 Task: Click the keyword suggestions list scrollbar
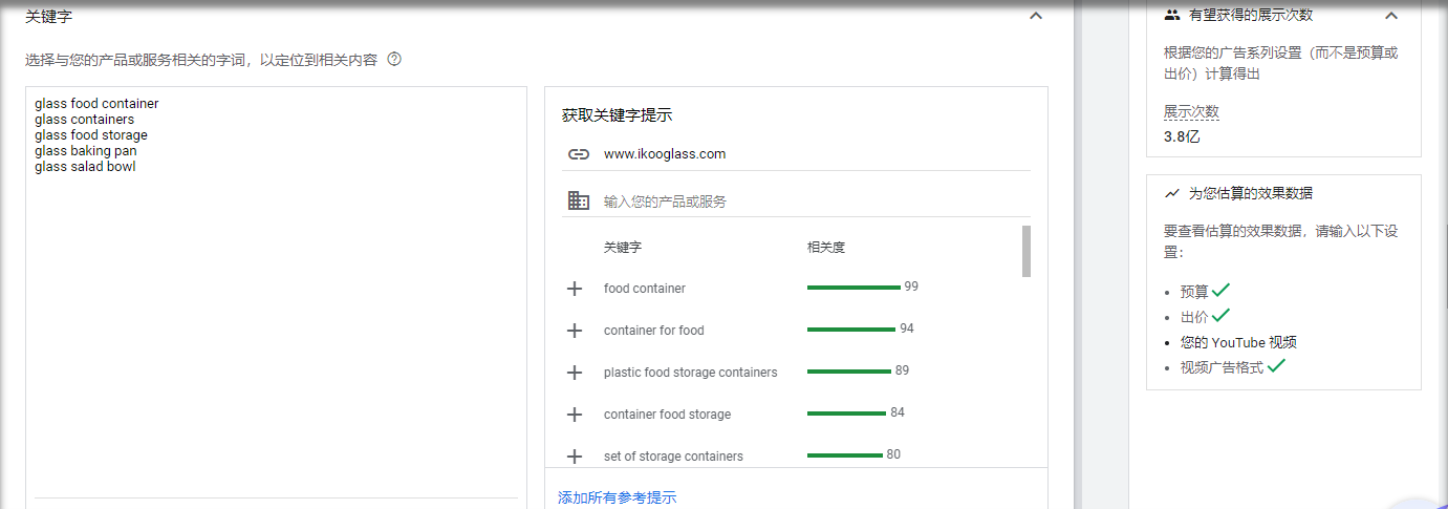tap(1026, 251)
